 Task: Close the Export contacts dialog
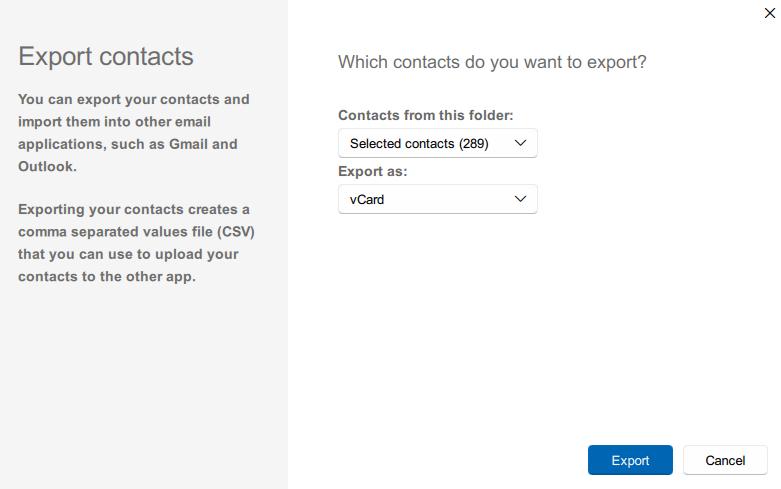click(x=767, y=13)
